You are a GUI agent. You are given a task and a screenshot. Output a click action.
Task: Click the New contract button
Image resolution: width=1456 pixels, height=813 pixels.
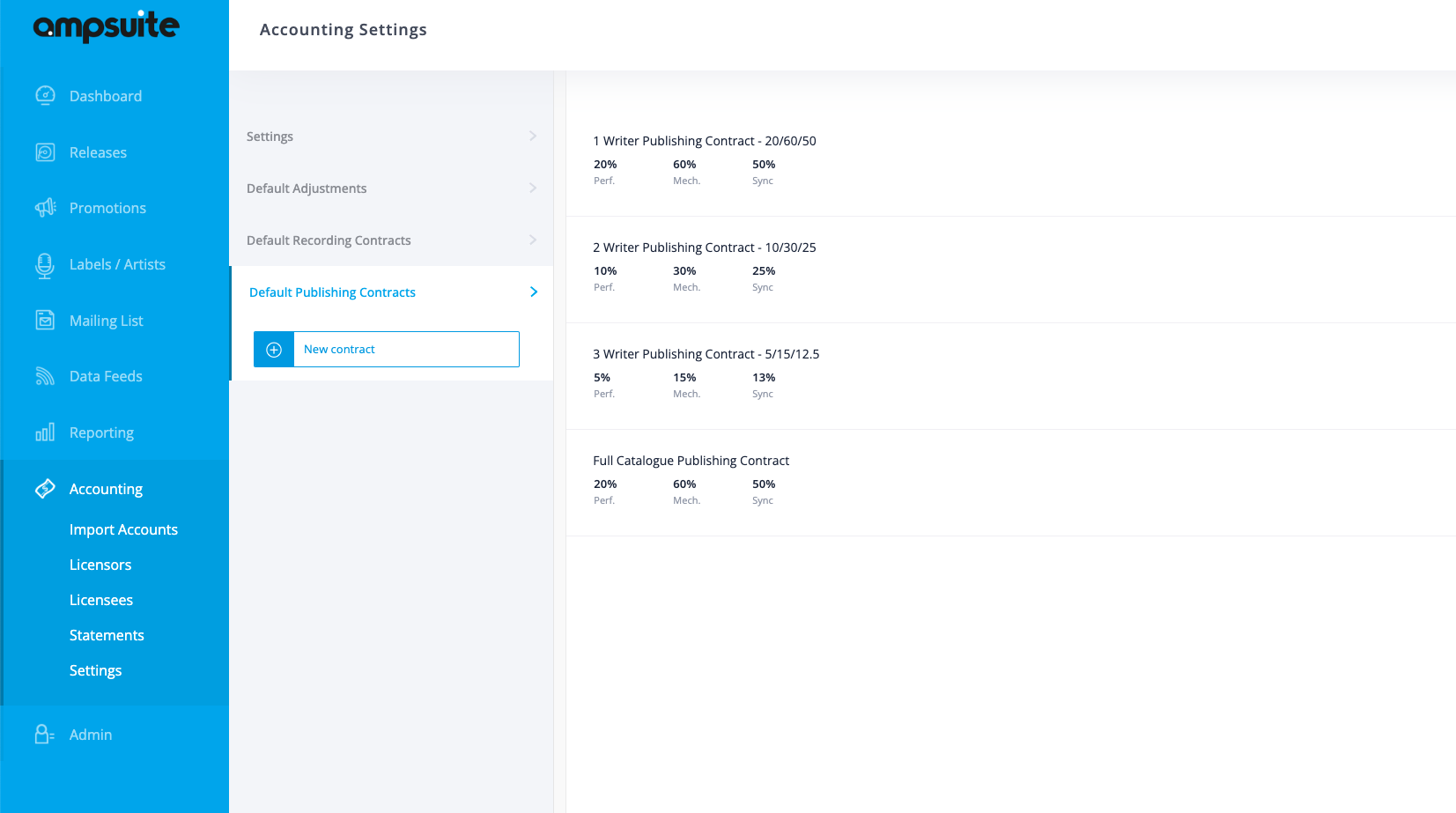coord(387,350)
